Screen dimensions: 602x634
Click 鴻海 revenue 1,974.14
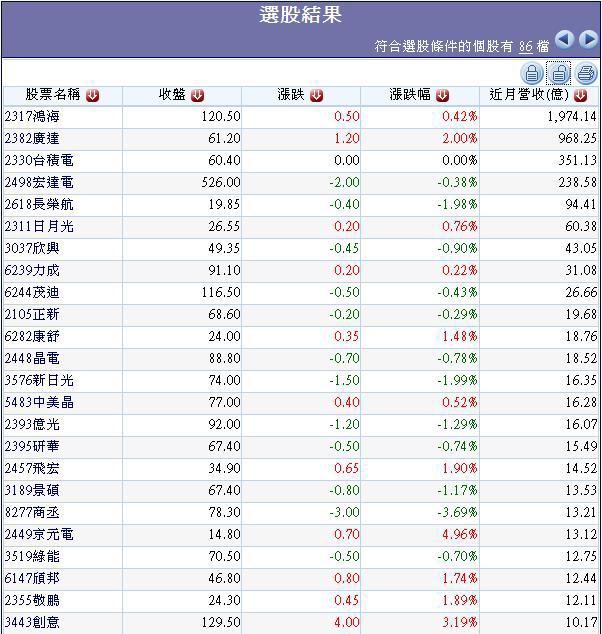tap(572, 117)
